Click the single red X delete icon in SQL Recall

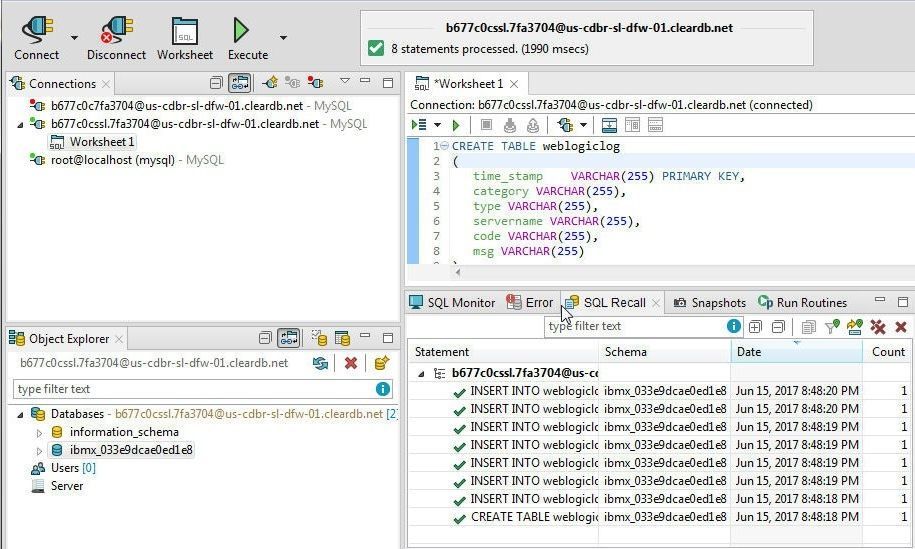point(901,327)
